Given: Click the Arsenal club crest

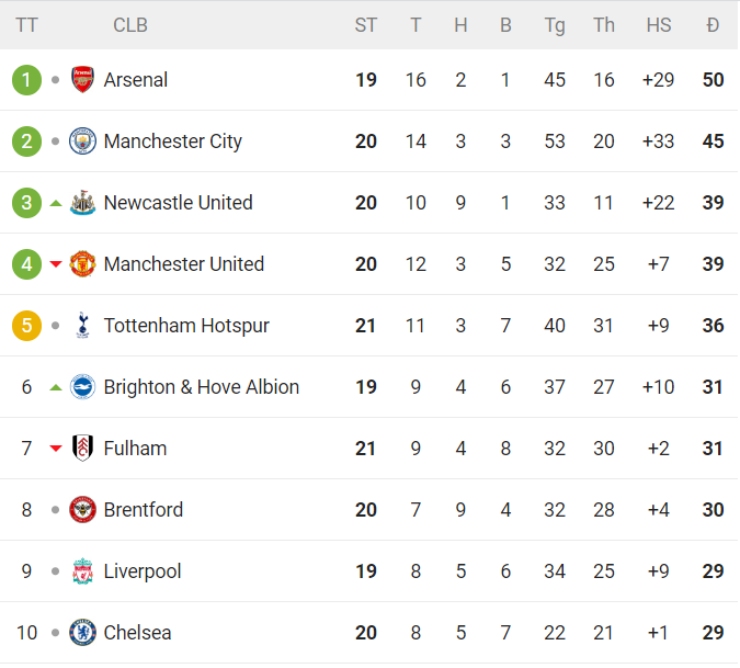Looking at the screenshot, I should coord(83,80).
